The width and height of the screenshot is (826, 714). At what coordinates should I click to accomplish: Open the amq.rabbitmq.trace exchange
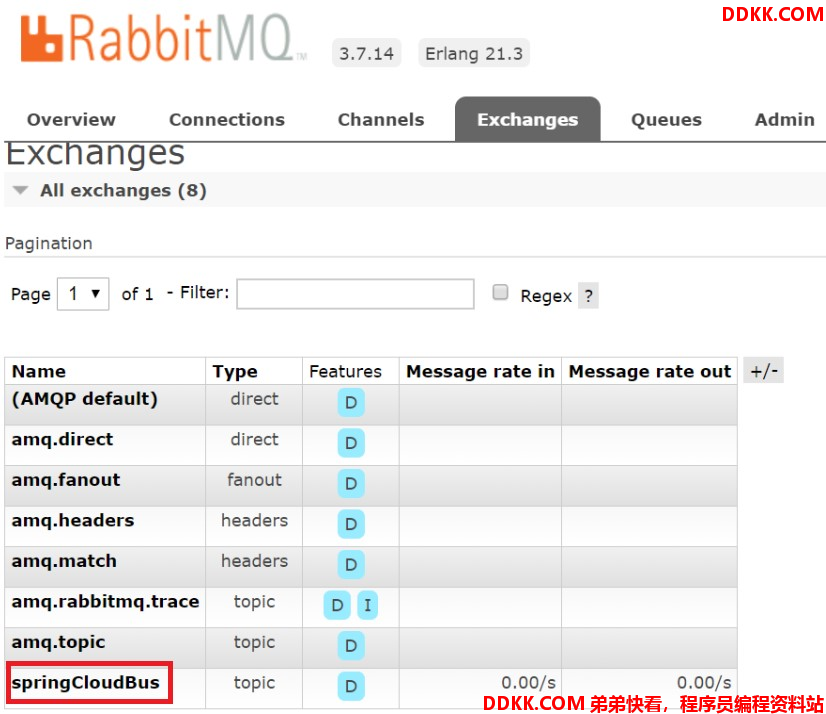(x=105, y=602)
